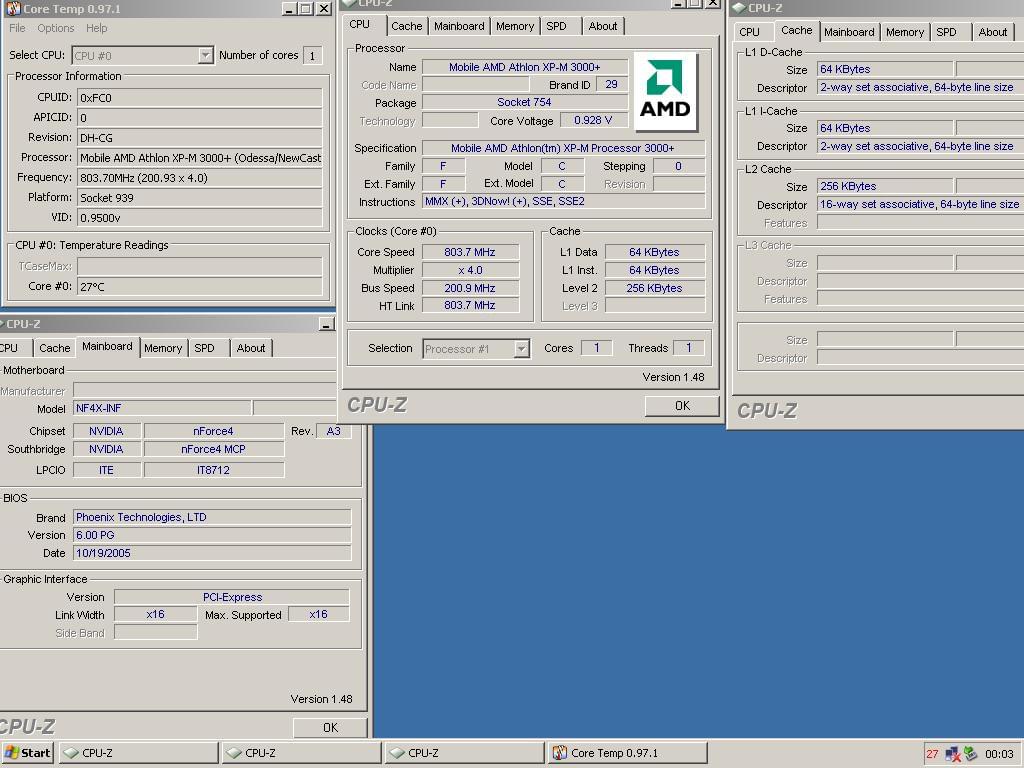The image size is (1024, 768).
Task: Click the PCI-Express graphic interface version
Action: click(x=232, y=597)
